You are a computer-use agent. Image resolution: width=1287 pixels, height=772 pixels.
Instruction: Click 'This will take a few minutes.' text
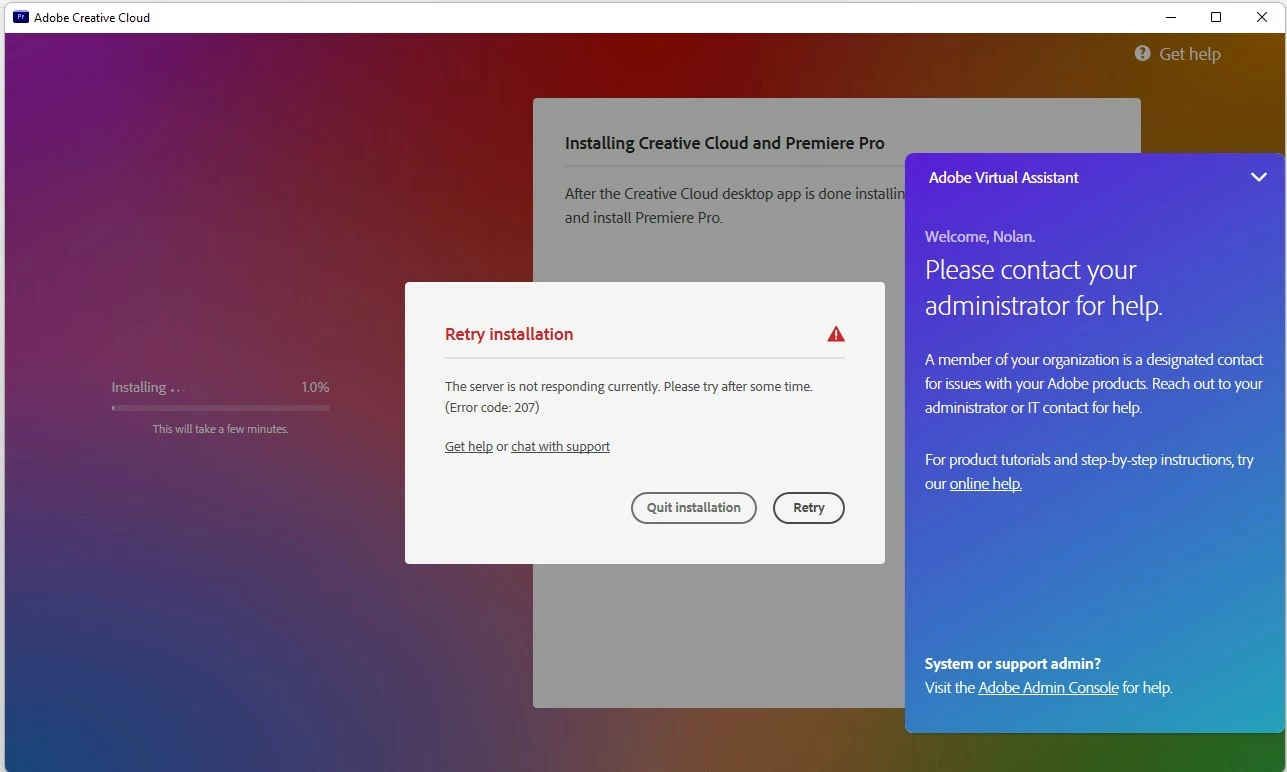(x=220, y=429)
